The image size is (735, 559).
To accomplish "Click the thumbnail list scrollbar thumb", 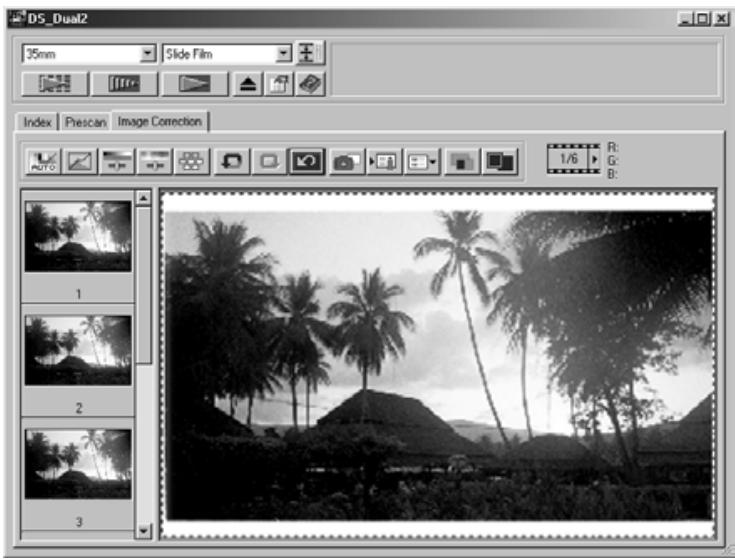I will point(143,285).
